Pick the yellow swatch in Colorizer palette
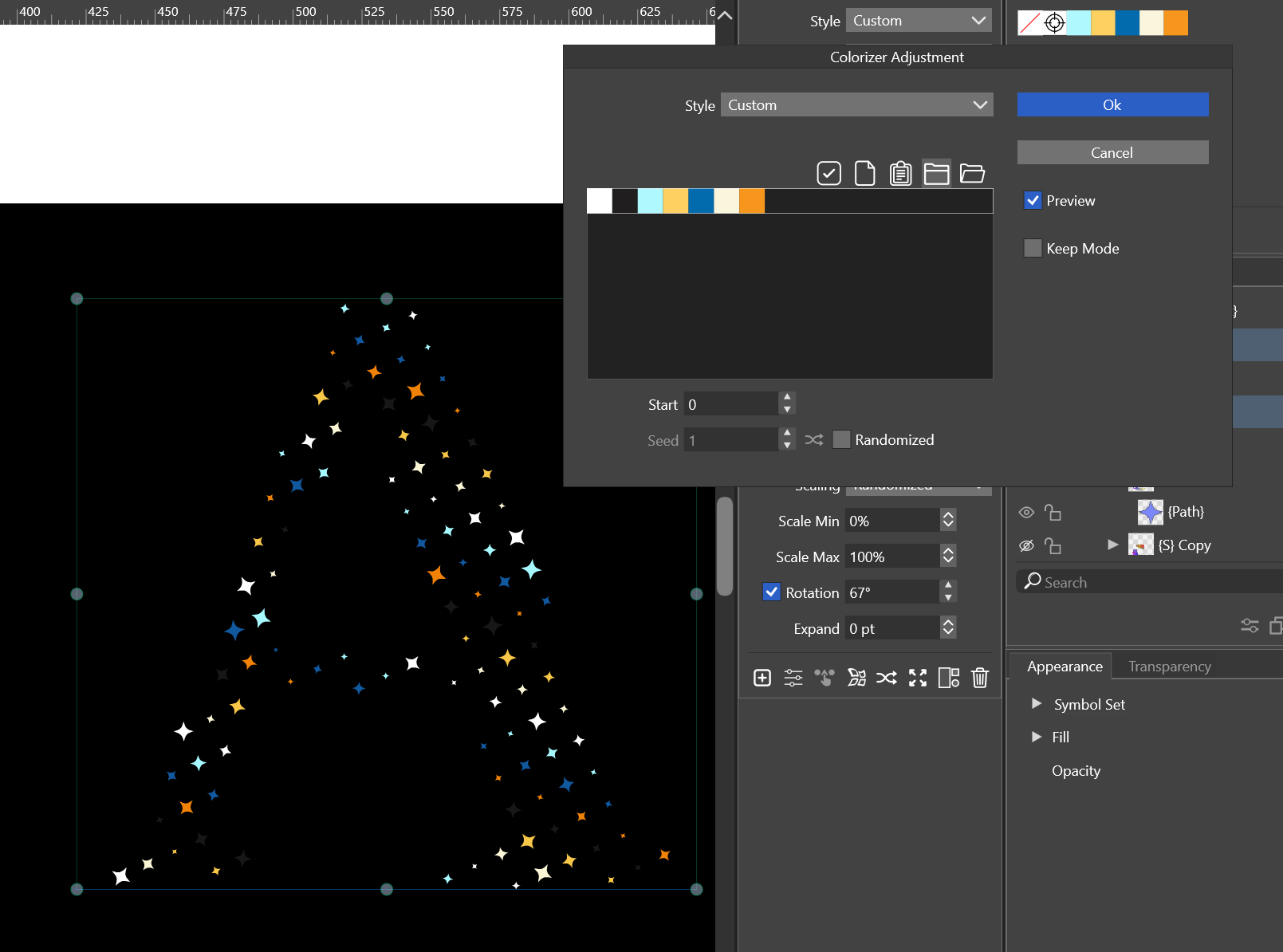Viewport: 1283px width, 952px height. (x=675, y=201)
